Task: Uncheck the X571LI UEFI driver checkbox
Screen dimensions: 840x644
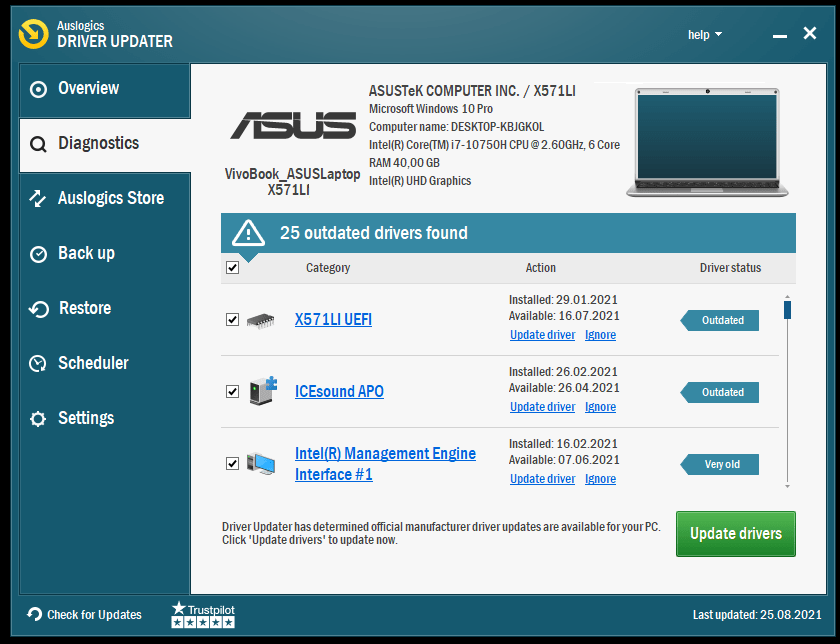Action: (x=232, y=320)
